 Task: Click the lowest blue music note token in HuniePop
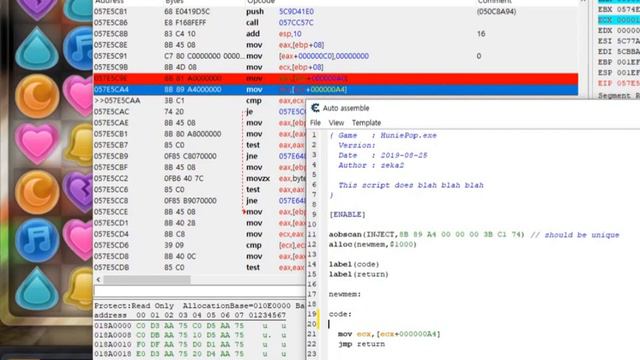coord(37,240)
